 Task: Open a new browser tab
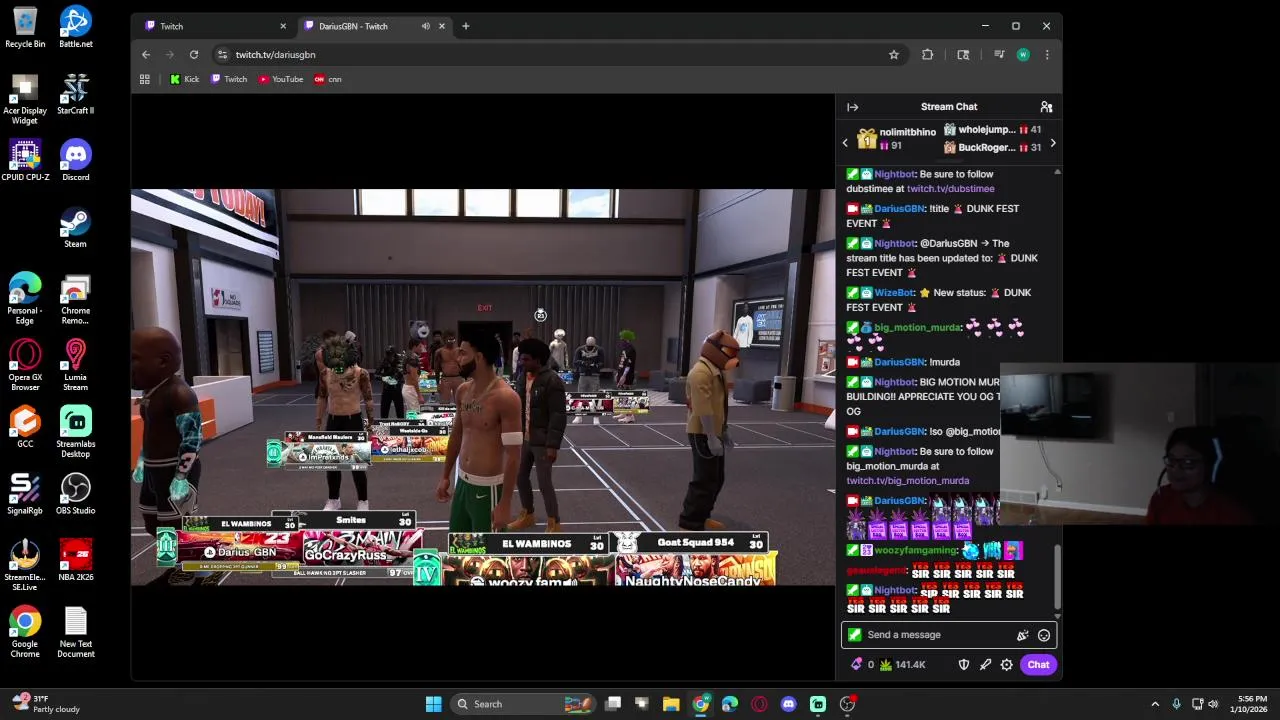click(x=465, y=26)
